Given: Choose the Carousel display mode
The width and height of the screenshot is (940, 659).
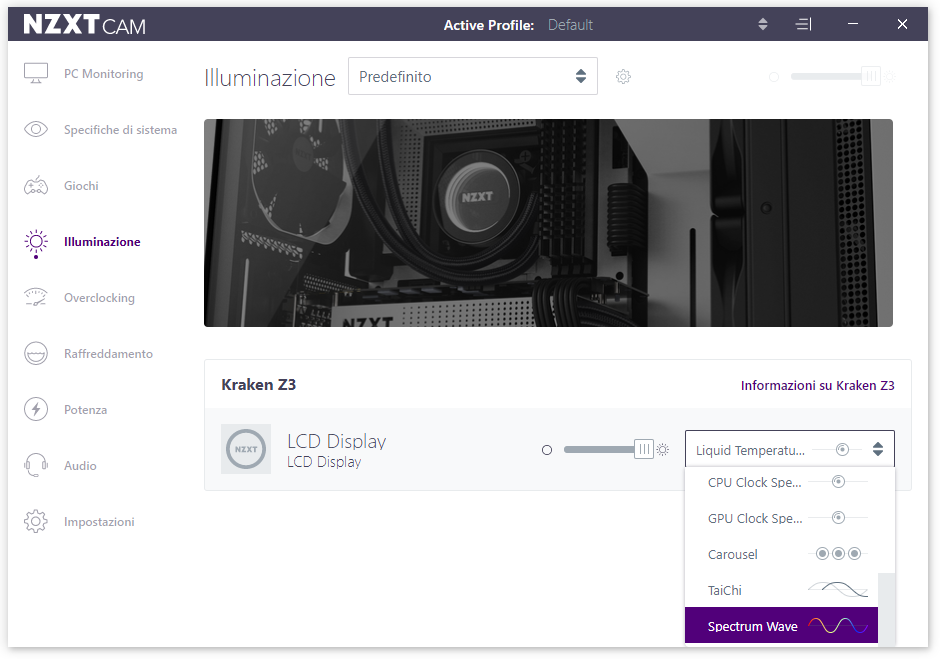Looking at the screenshot, I should [x=781, y=554].
